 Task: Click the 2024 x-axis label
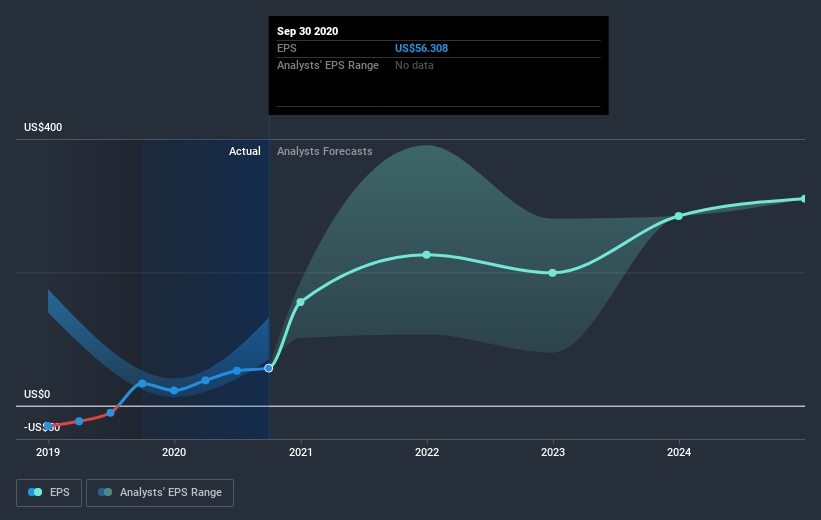(679, 452)
